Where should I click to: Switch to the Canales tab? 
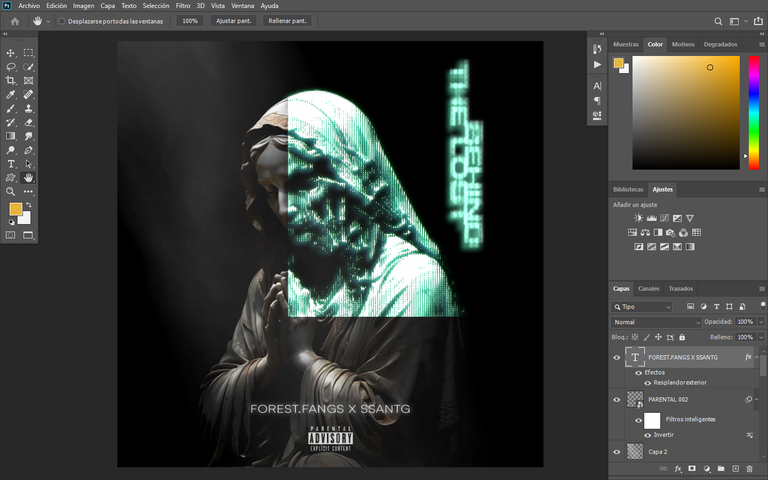648,289
